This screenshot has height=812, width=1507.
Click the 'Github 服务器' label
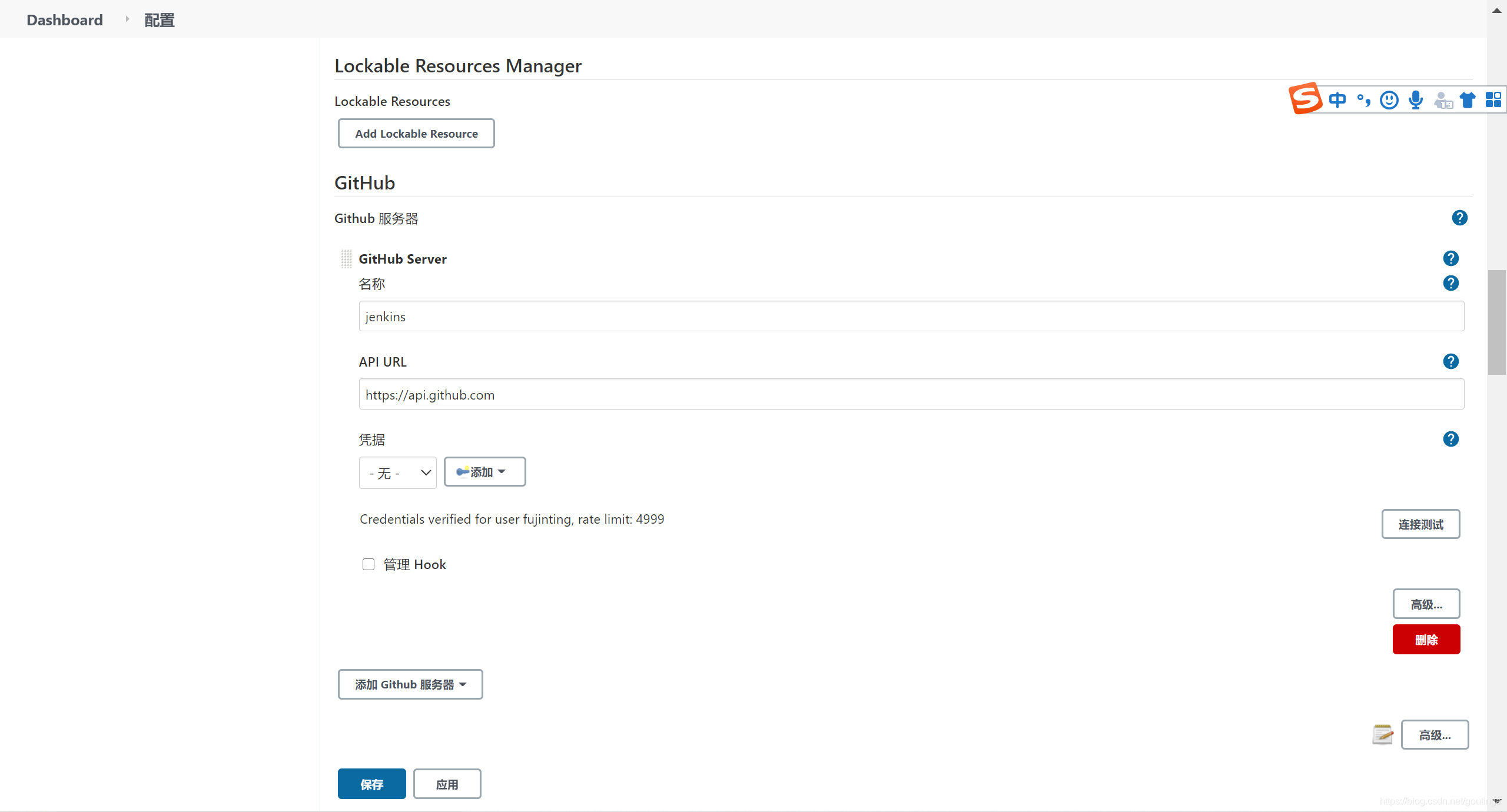[376, 219]
